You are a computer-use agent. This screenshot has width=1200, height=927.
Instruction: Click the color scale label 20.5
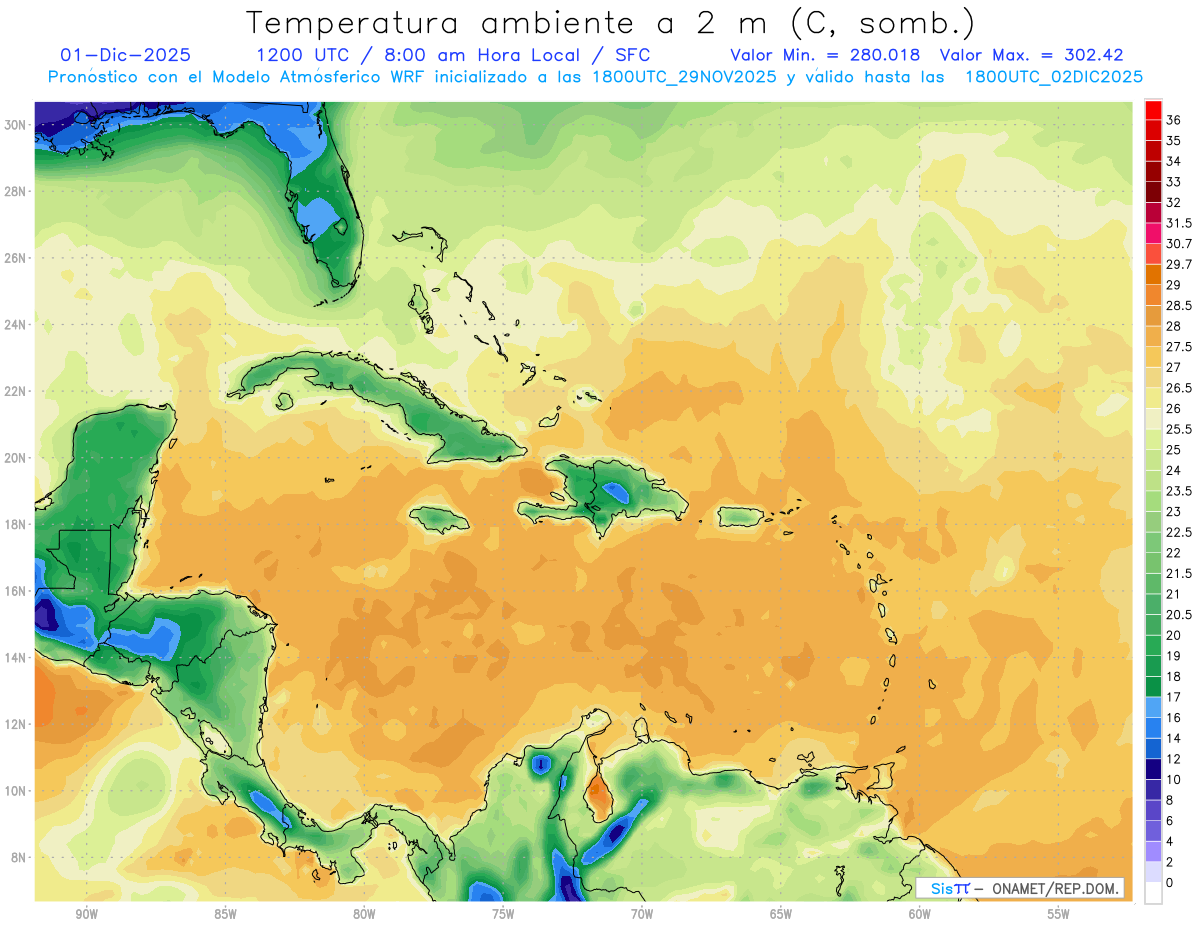pos(1179,614)
